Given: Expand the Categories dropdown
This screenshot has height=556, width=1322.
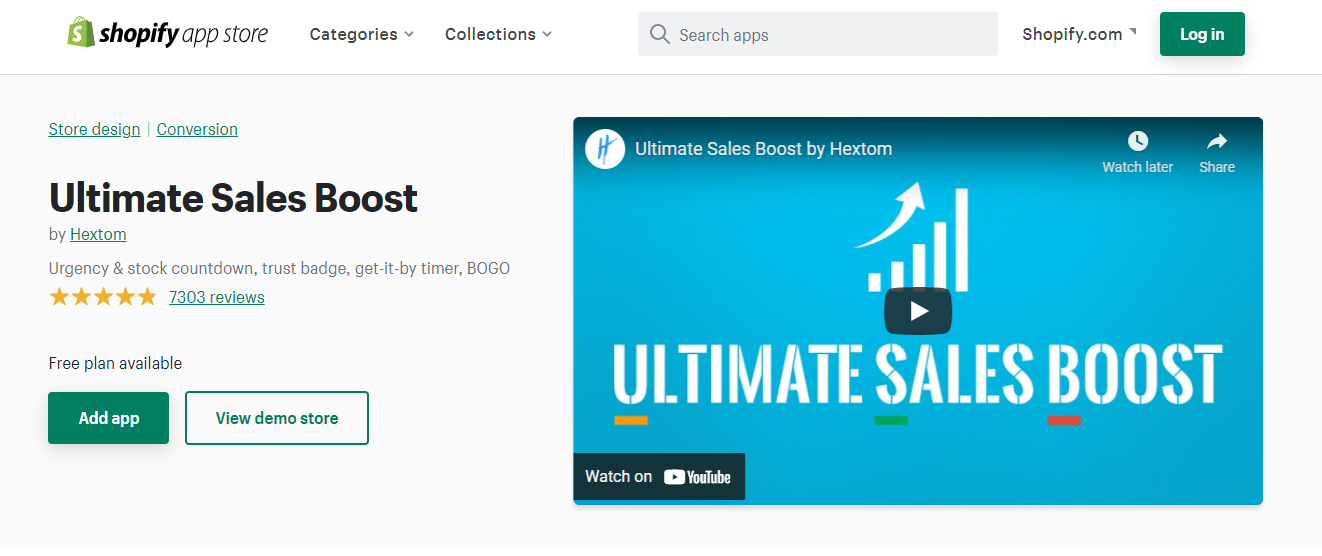Looking at the screenshot, I should coord(361,34).
